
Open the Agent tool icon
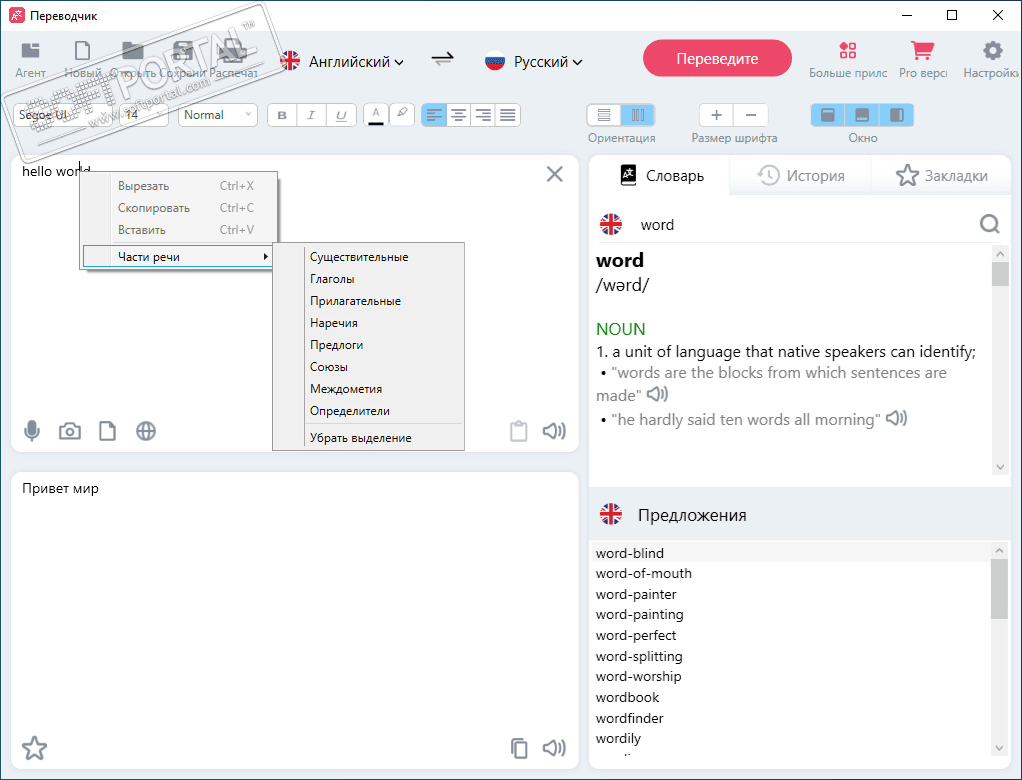point(31,51)
